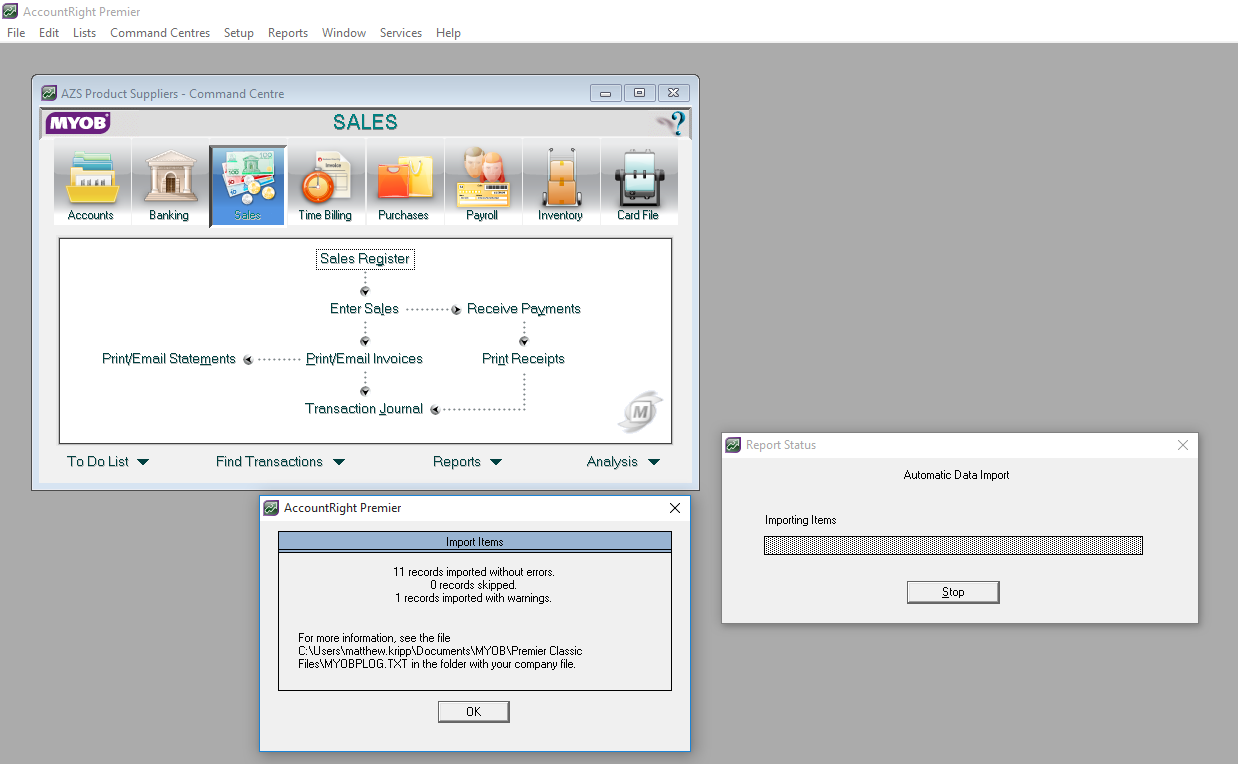Viewport: 1238px width, 764px height.
Task: Expand the Reports dropdown in Command Centre
Action: coord(467,461)
